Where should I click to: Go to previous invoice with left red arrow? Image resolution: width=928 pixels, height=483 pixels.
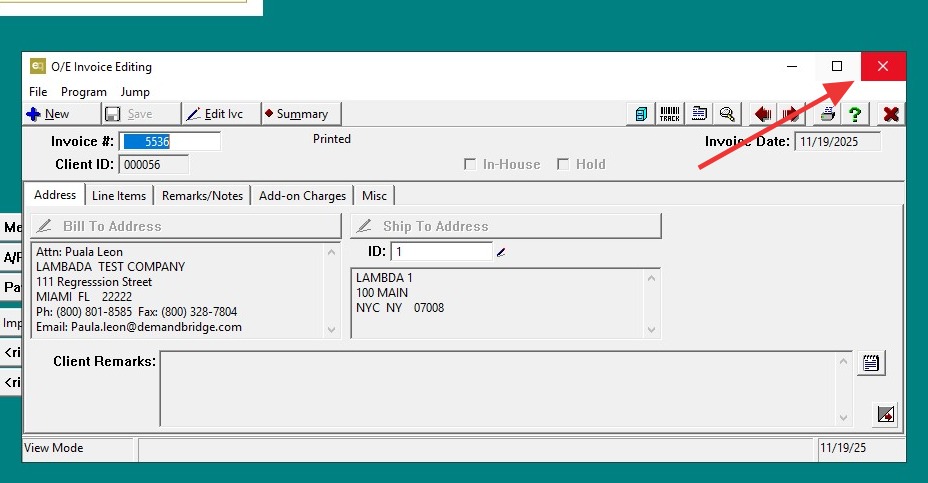(x=763, y=114)
